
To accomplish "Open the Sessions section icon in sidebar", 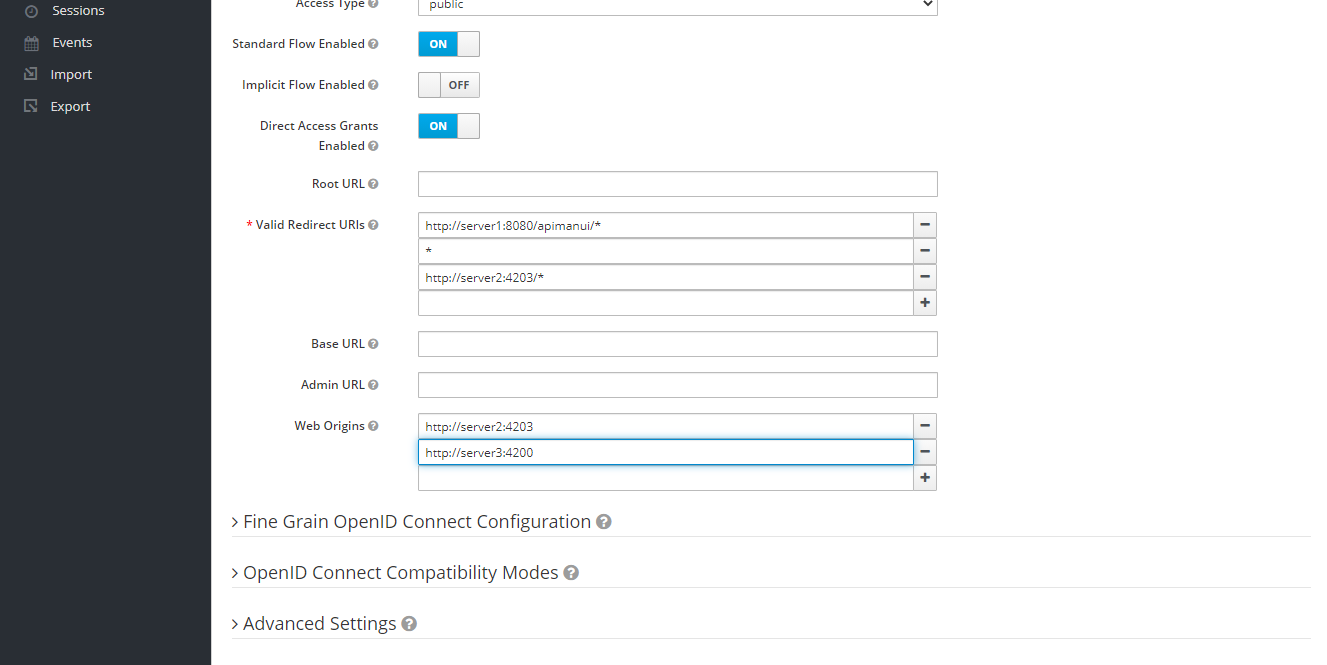I will pos(29,10).
